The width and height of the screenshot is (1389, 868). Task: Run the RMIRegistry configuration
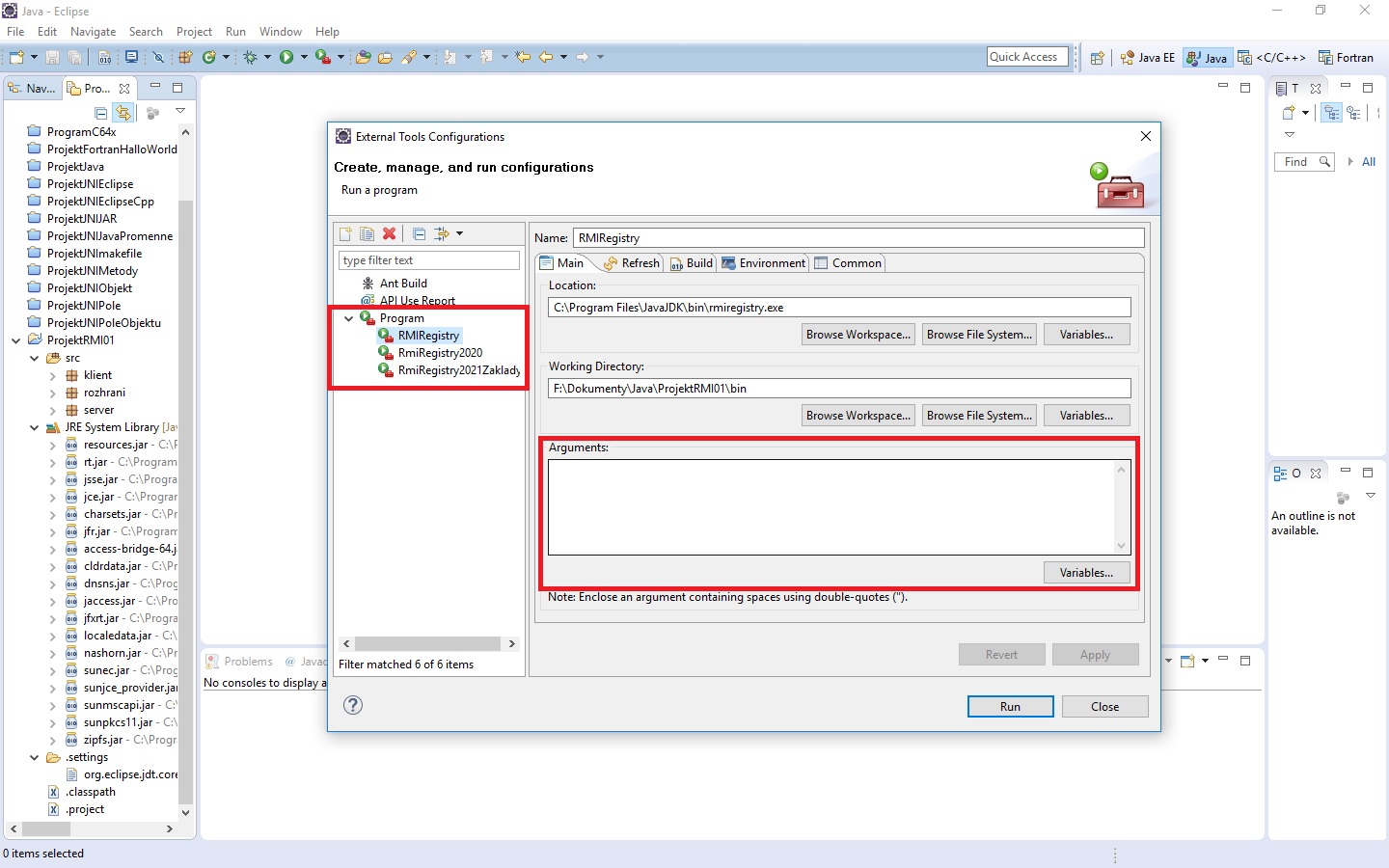click(1010, 706)
